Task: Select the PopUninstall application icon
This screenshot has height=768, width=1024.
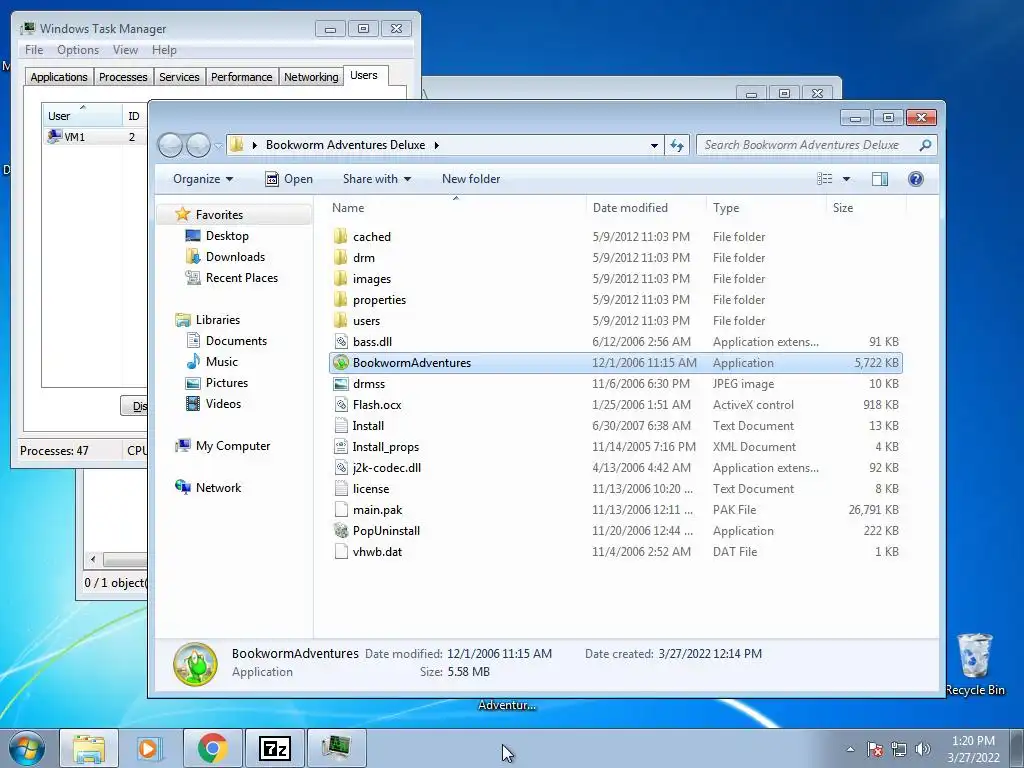Action: [x=340, y=531]
